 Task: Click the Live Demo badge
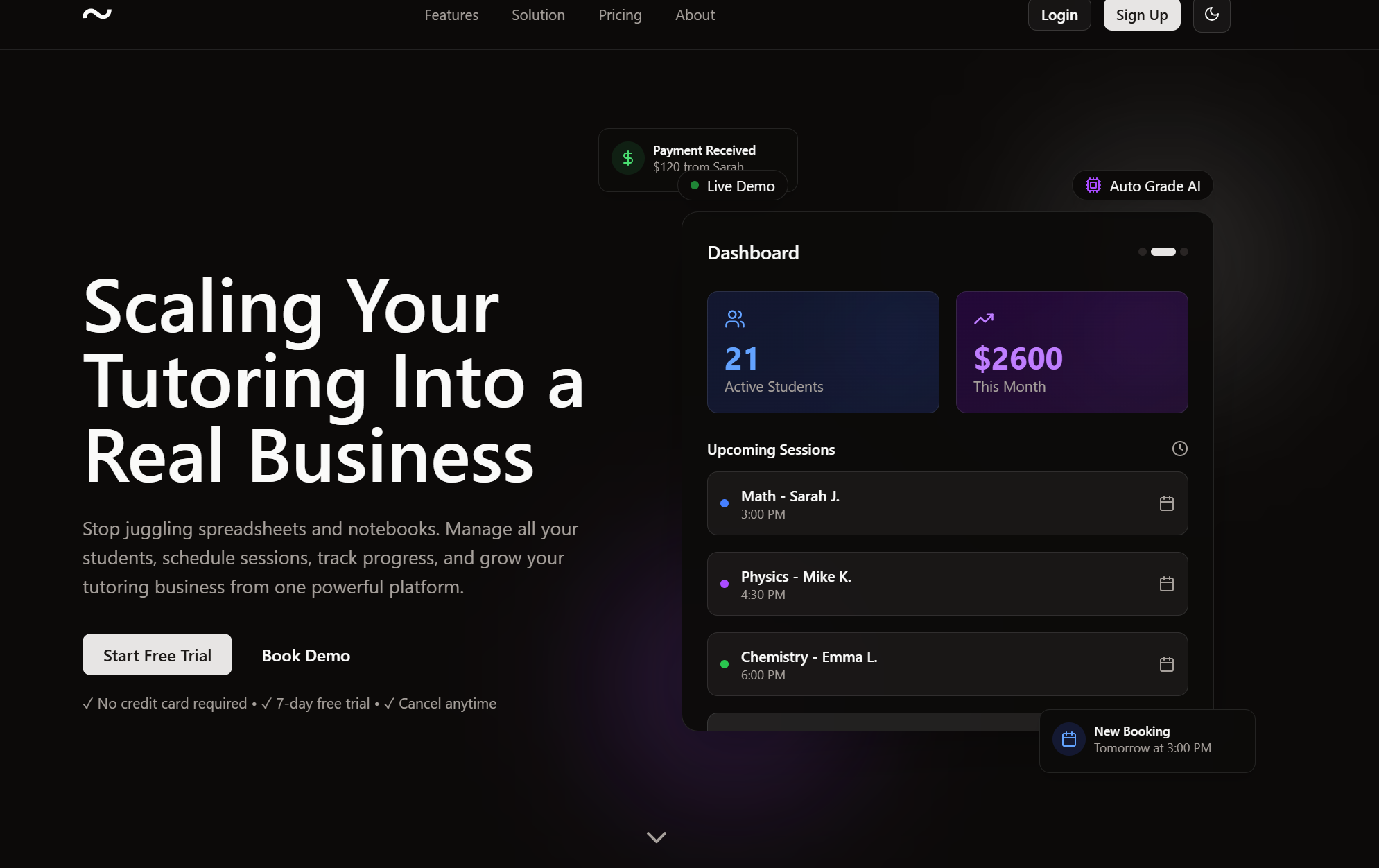click(x=733, y=186)
